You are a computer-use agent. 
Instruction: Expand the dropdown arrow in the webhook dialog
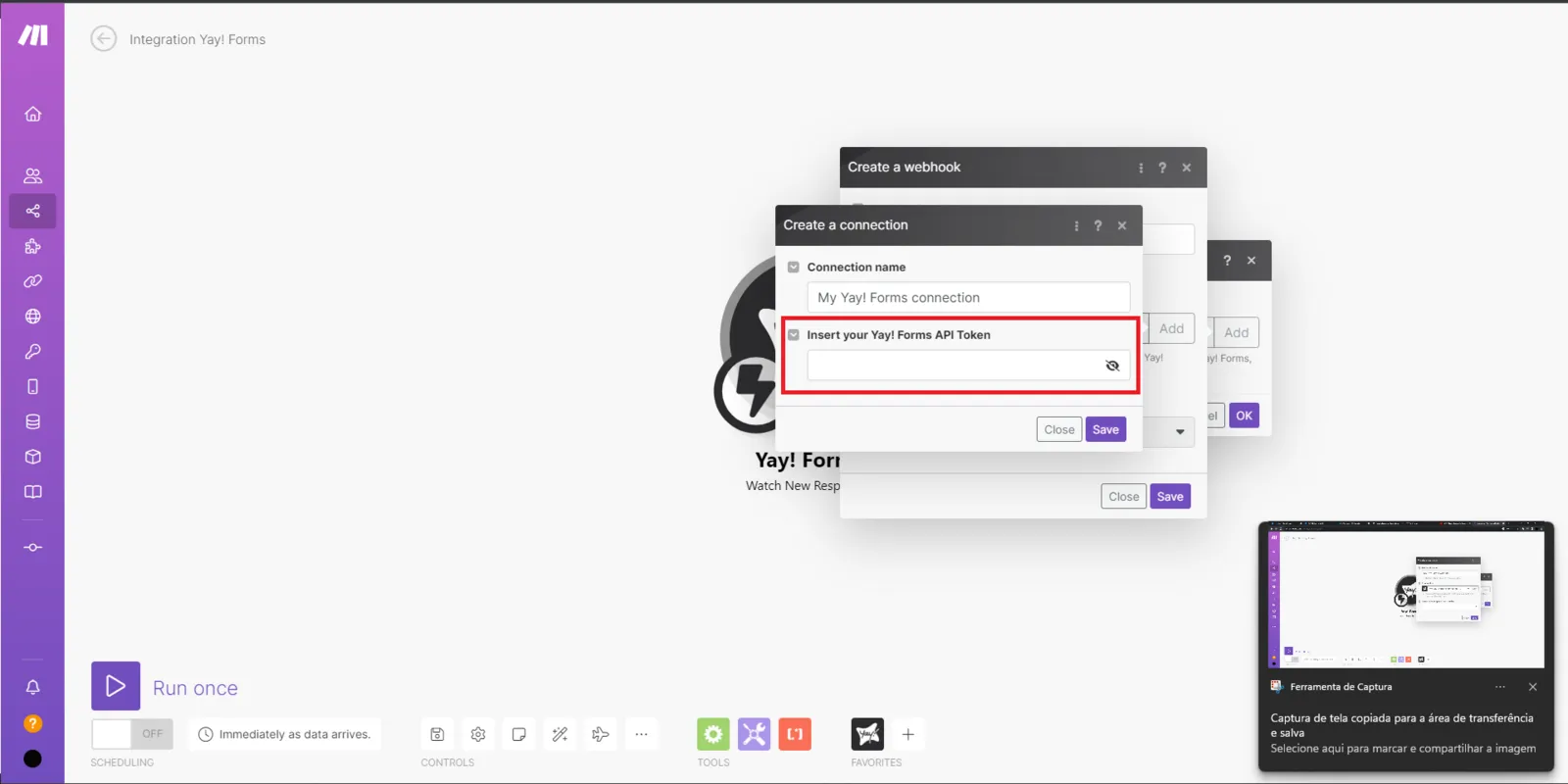1180,432
